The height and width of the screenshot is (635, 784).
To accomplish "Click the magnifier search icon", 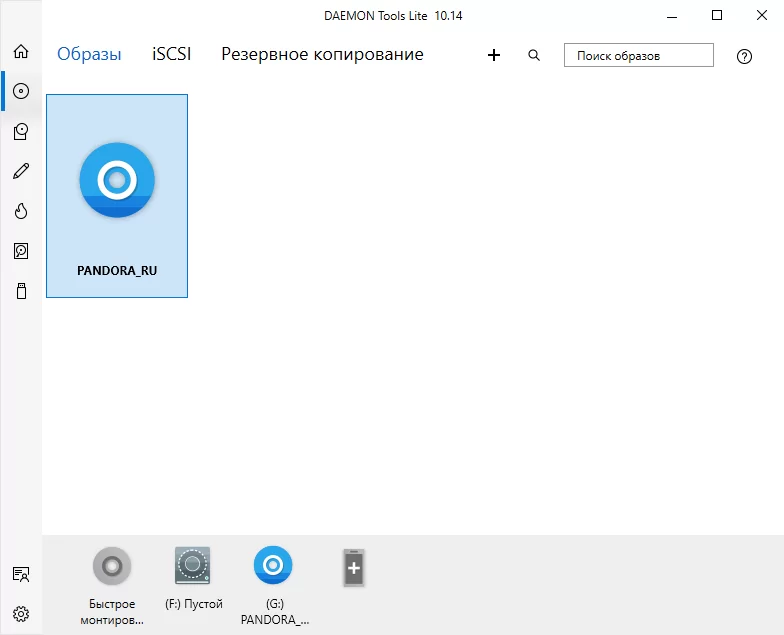I will click(534, 55).
